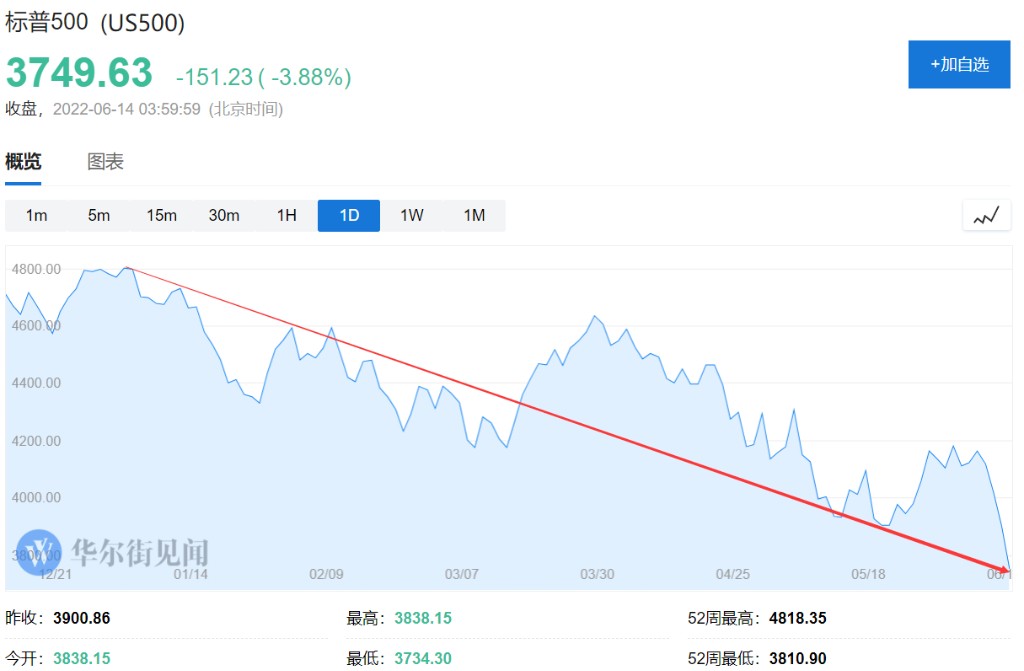Click the 3749.63 current price

point(80,73)
